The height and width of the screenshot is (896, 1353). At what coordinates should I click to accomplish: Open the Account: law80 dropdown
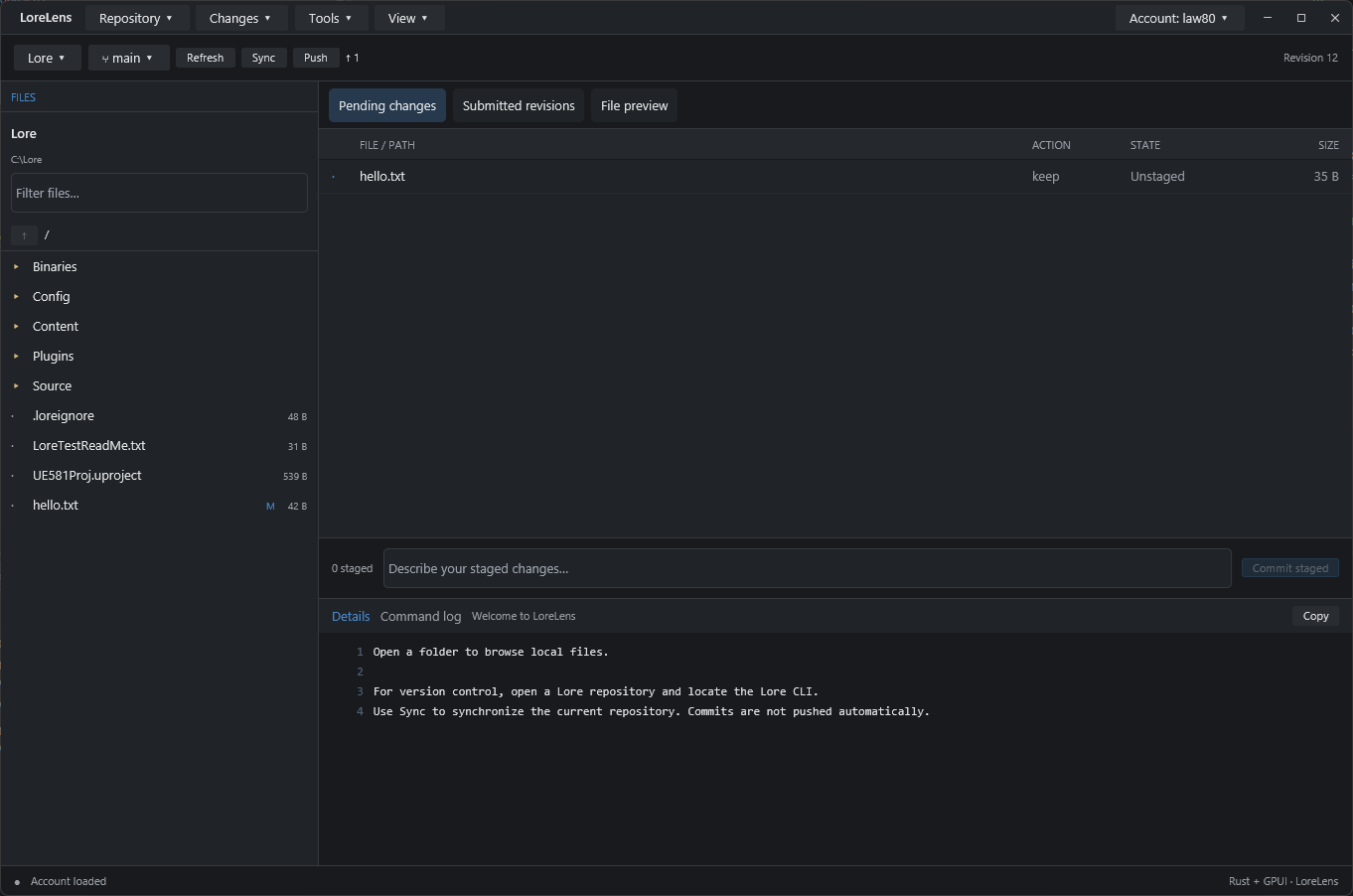point(1179,18)
